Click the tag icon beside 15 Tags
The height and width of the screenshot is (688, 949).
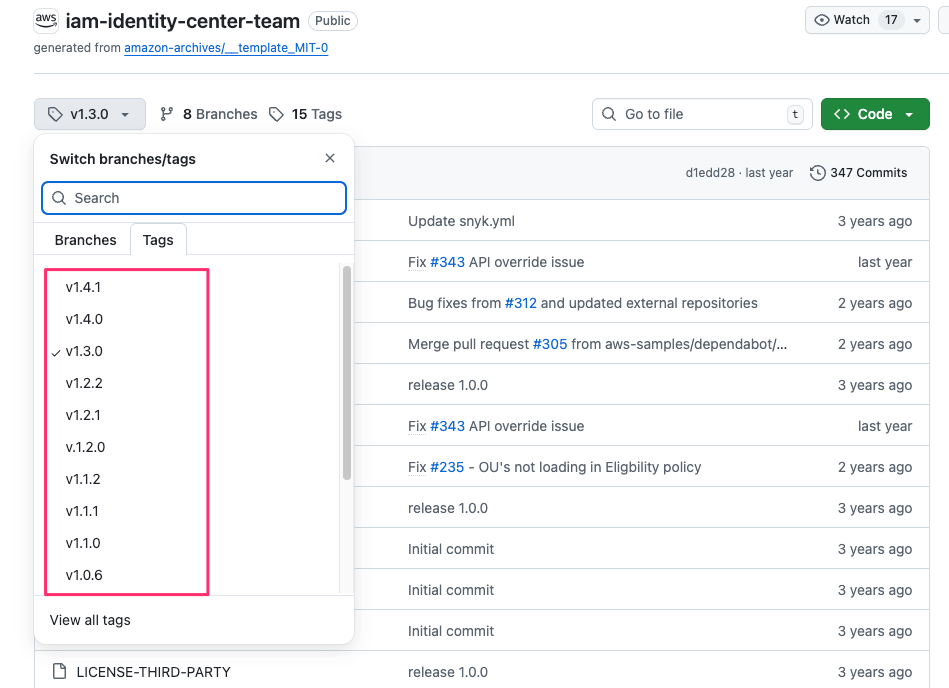click(276, 114)
